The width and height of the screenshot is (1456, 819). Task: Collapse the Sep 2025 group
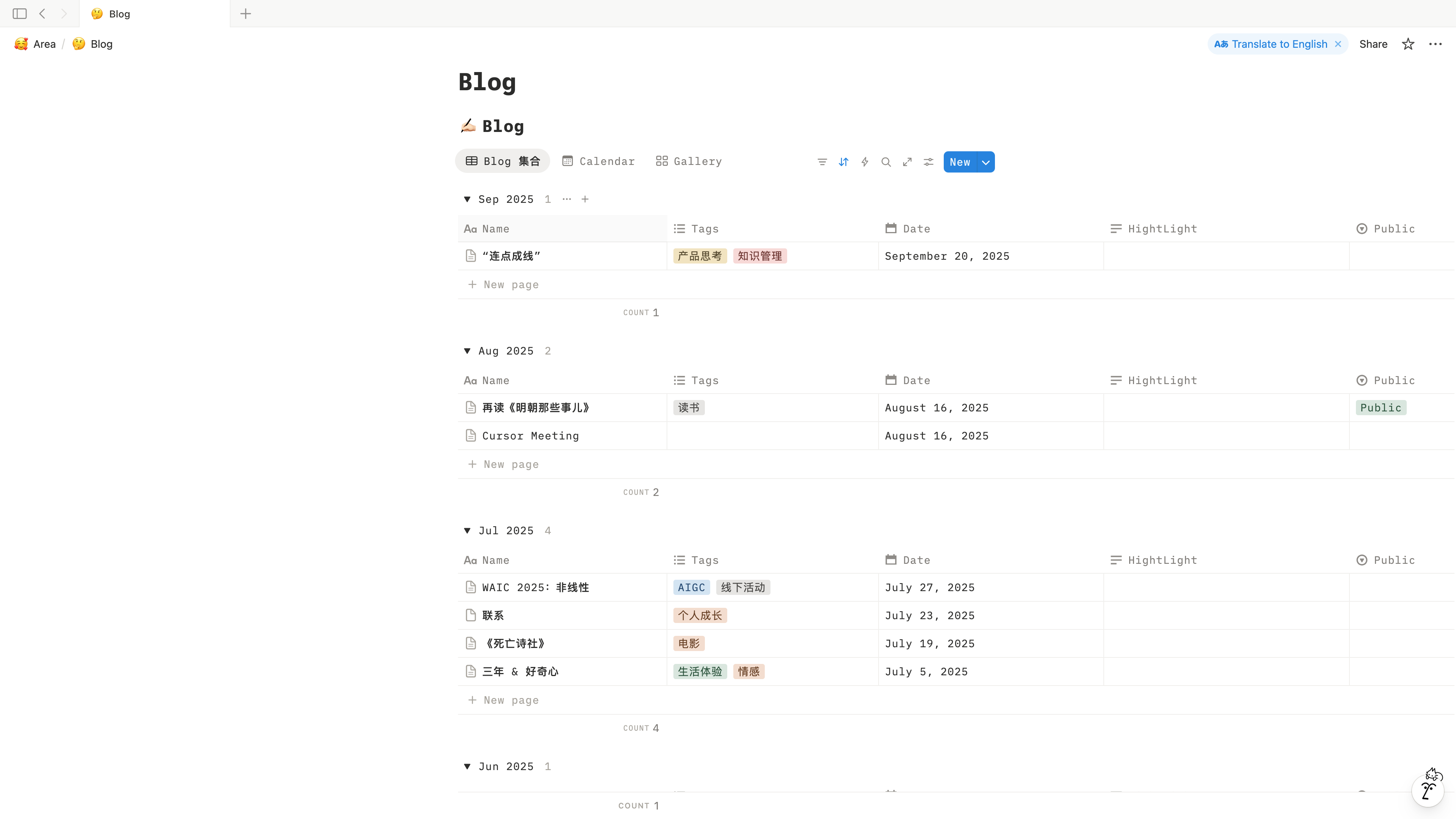[467, 199]
